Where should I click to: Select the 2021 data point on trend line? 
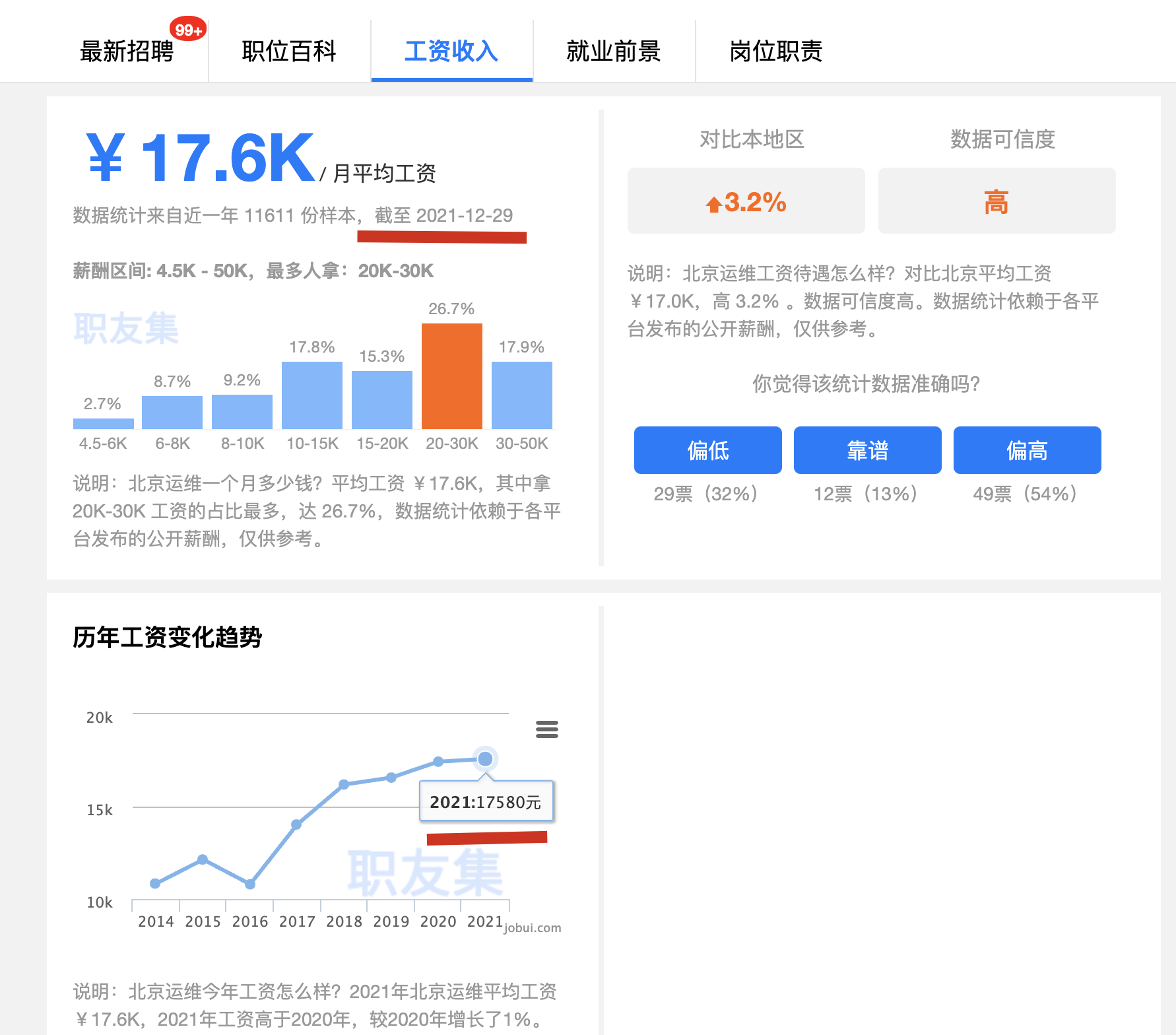(485, 759)
